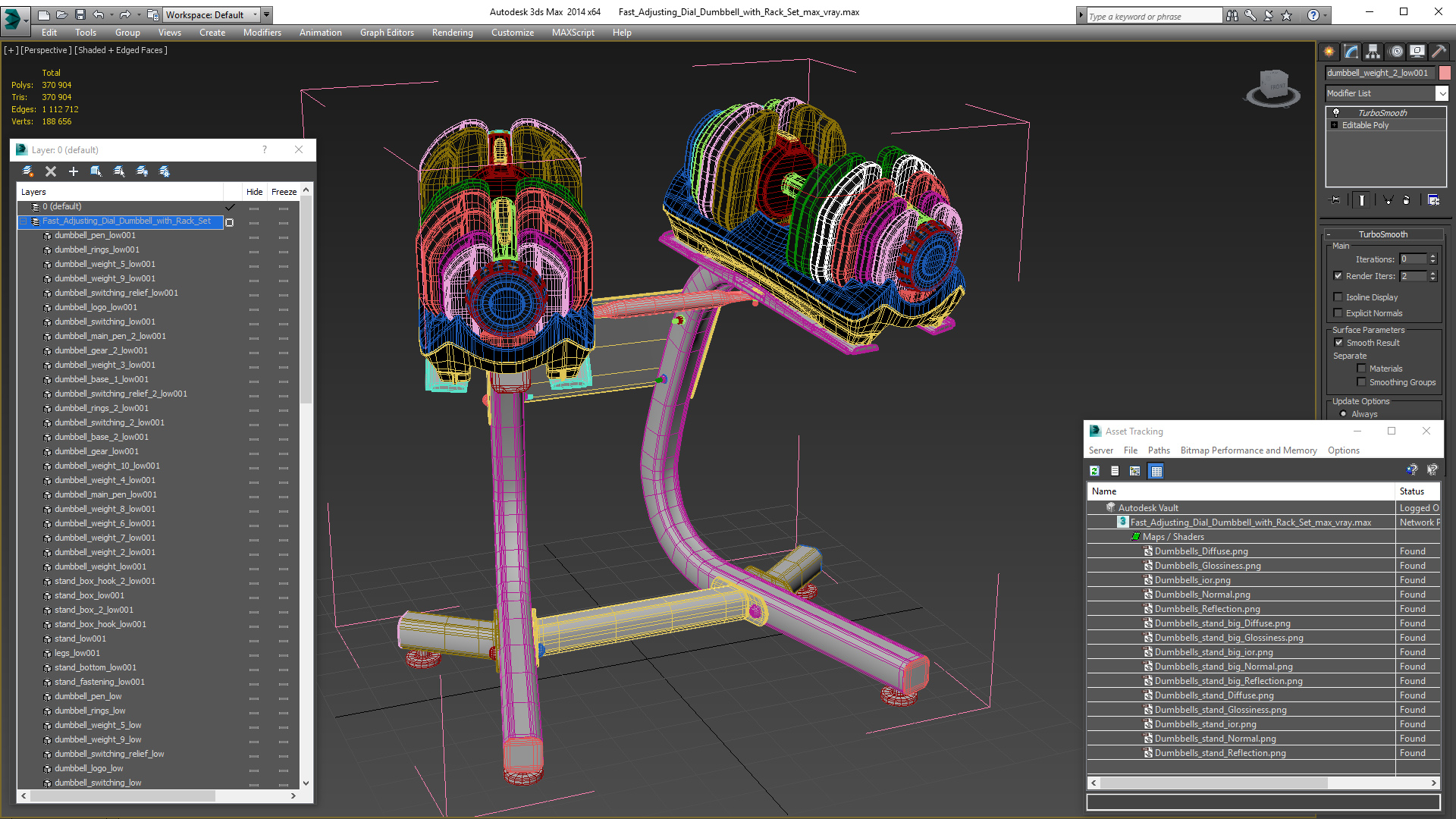Enable the Isoline Display checkbox
Screen dimensions: 1456x819
[1338, 297]
